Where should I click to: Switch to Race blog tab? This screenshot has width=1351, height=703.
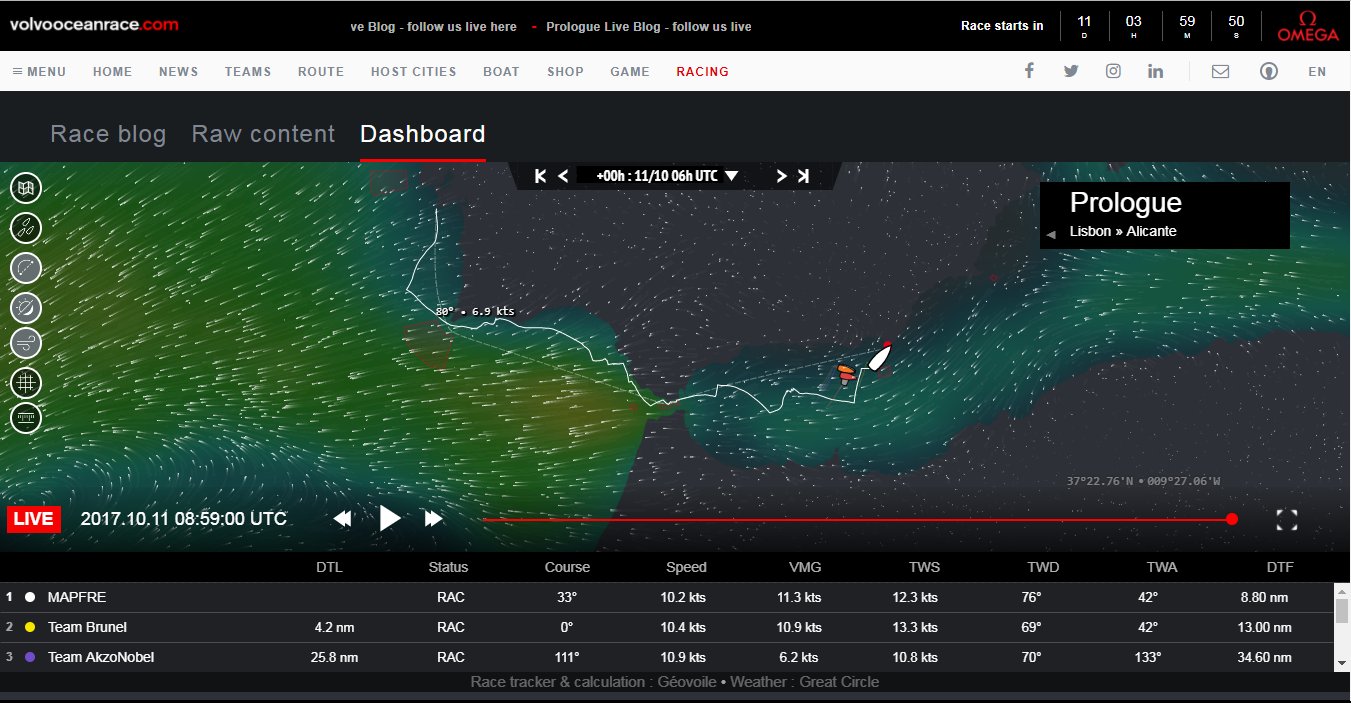click(x=108, y=134)
